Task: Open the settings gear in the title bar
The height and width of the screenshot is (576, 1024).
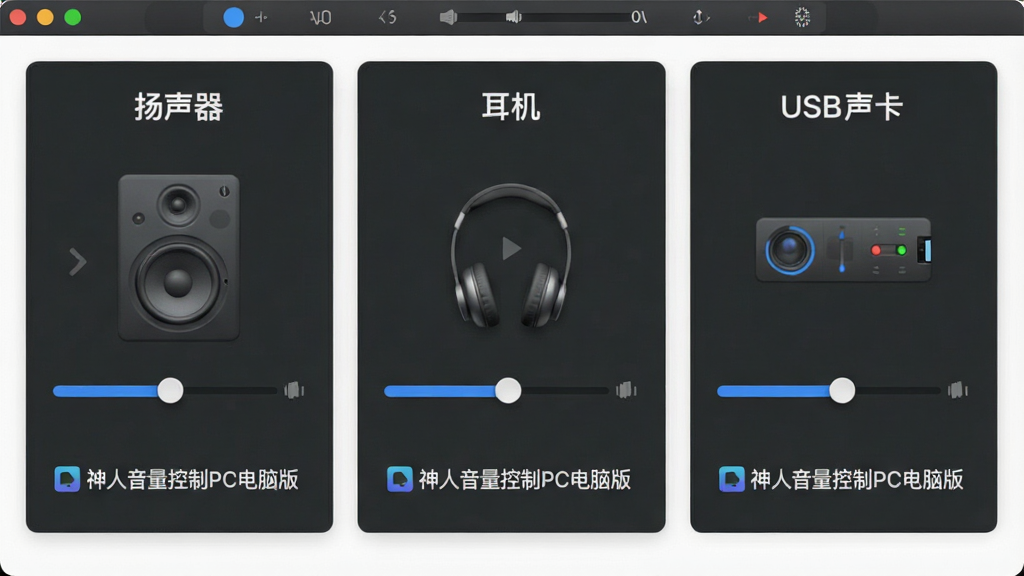Action: [802, 17]
